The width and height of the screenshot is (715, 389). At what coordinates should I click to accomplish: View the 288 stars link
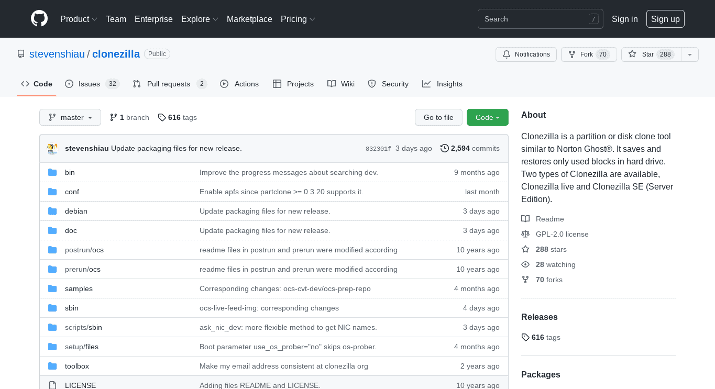click(x=544, y=249)
